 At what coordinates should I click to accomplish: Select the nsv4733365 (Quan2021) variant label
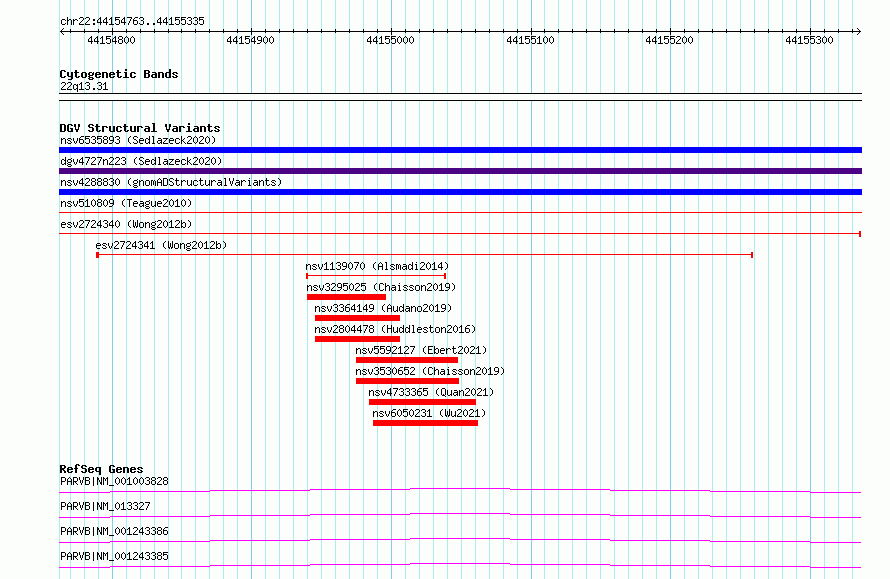coord(431,392)
